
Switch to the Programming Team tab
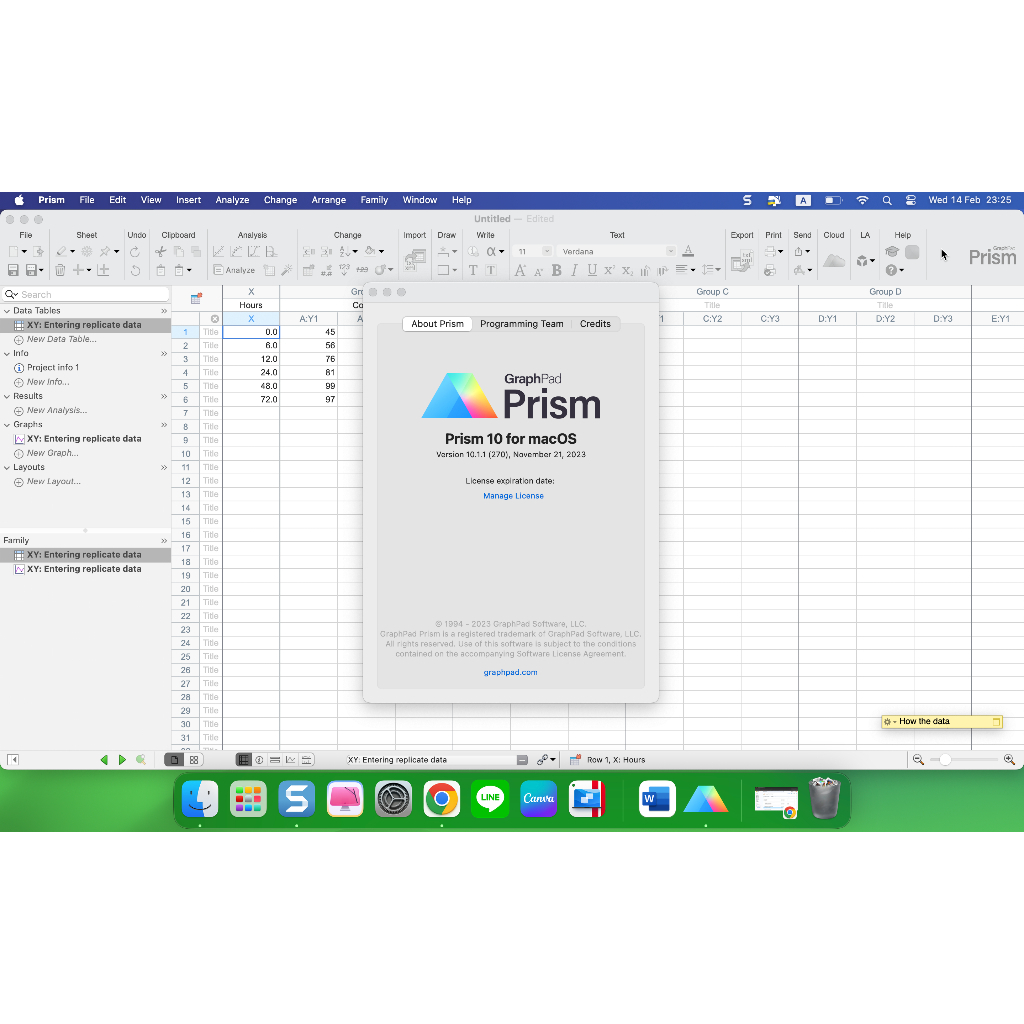(x=521, y=324)
